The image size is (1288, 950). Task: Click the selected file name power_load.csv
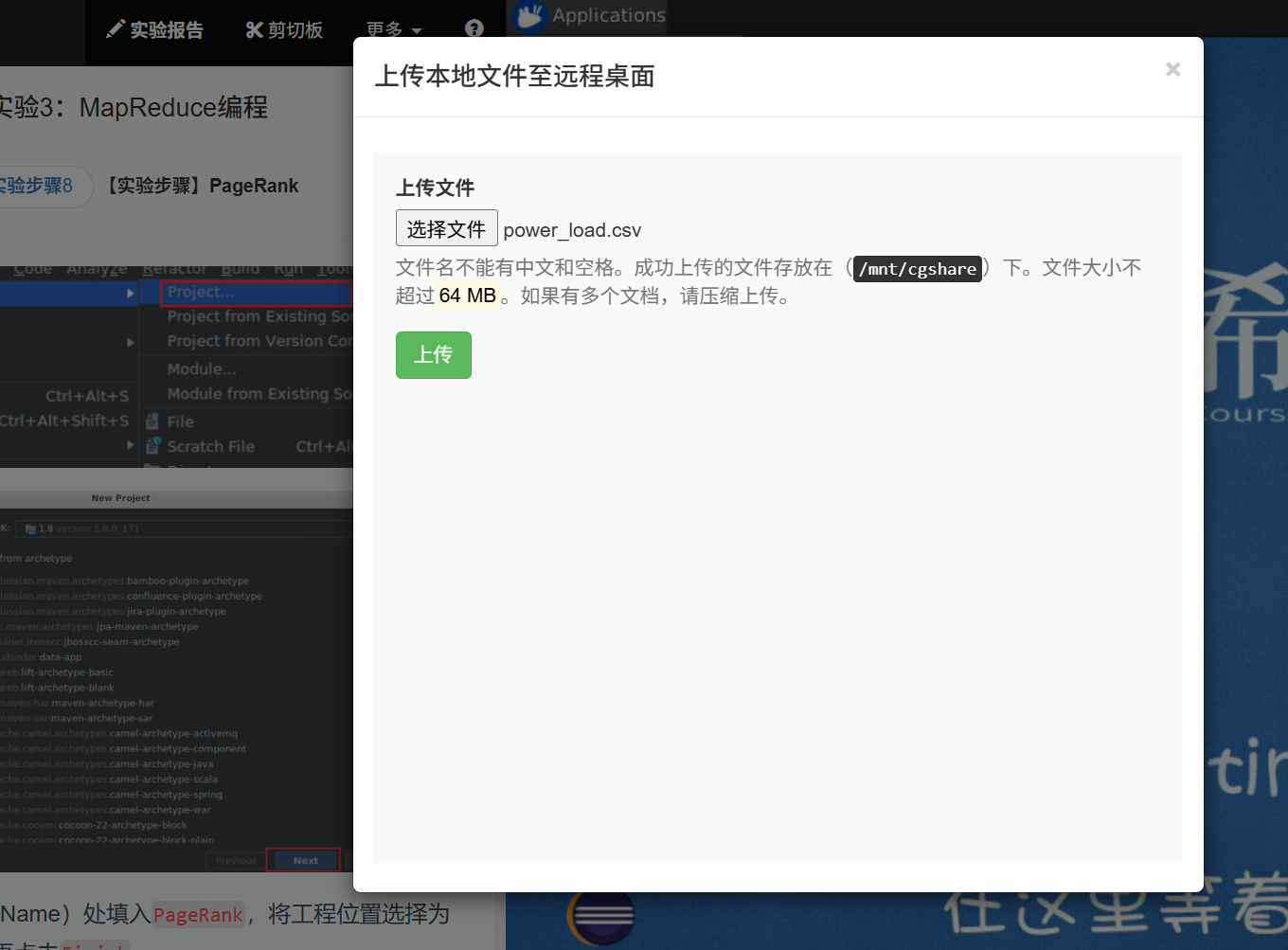pyautogui.click(x=572, y=230)
